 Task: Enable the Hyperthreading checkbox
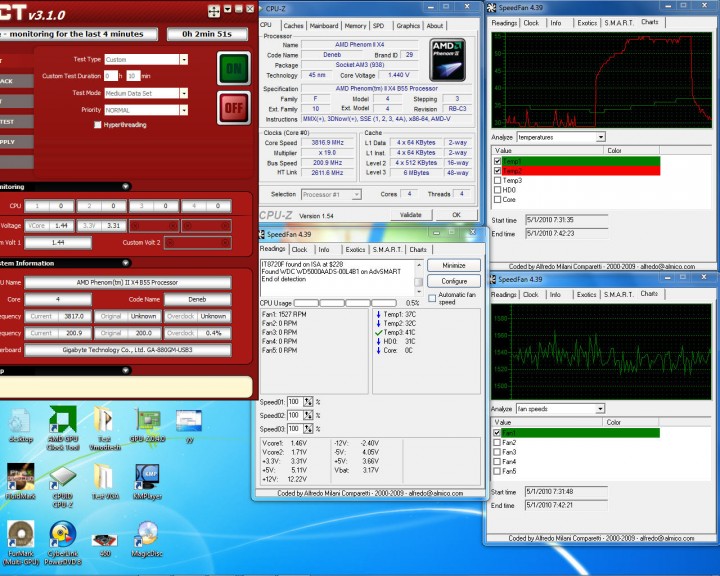97,125
